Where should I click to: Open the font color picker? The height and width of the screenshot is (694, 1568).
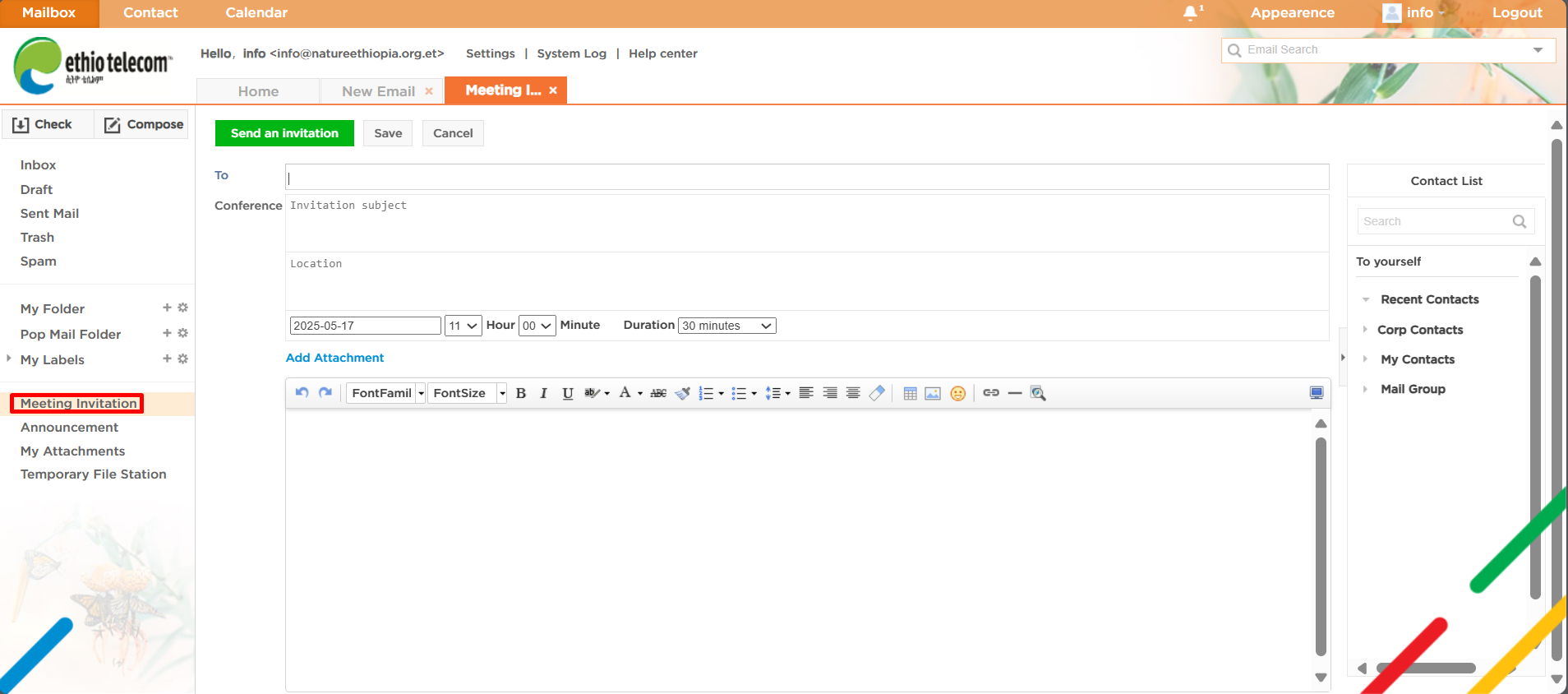625,393
